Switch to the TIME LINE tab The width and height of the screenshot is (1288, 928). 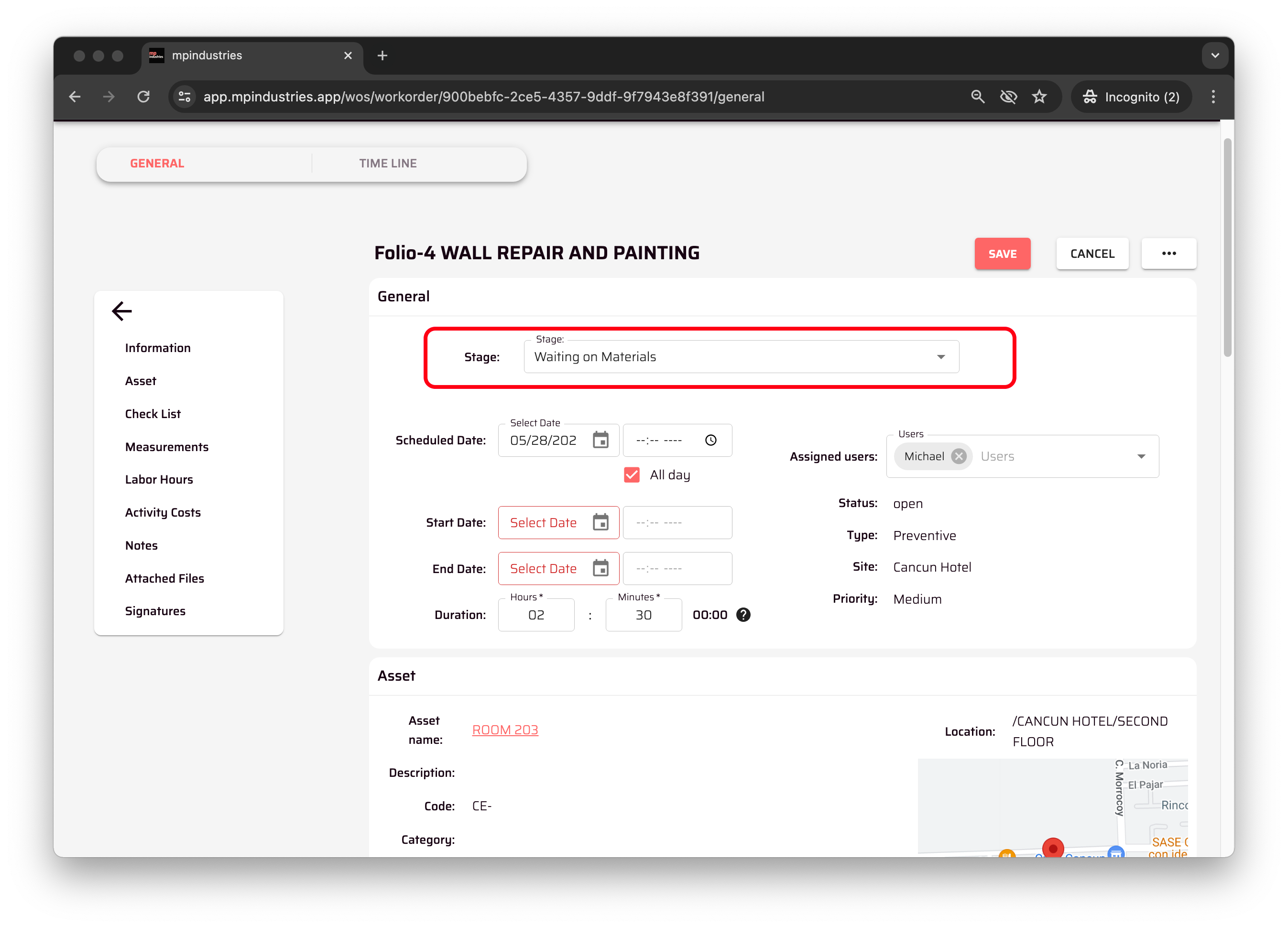point(388,164)
